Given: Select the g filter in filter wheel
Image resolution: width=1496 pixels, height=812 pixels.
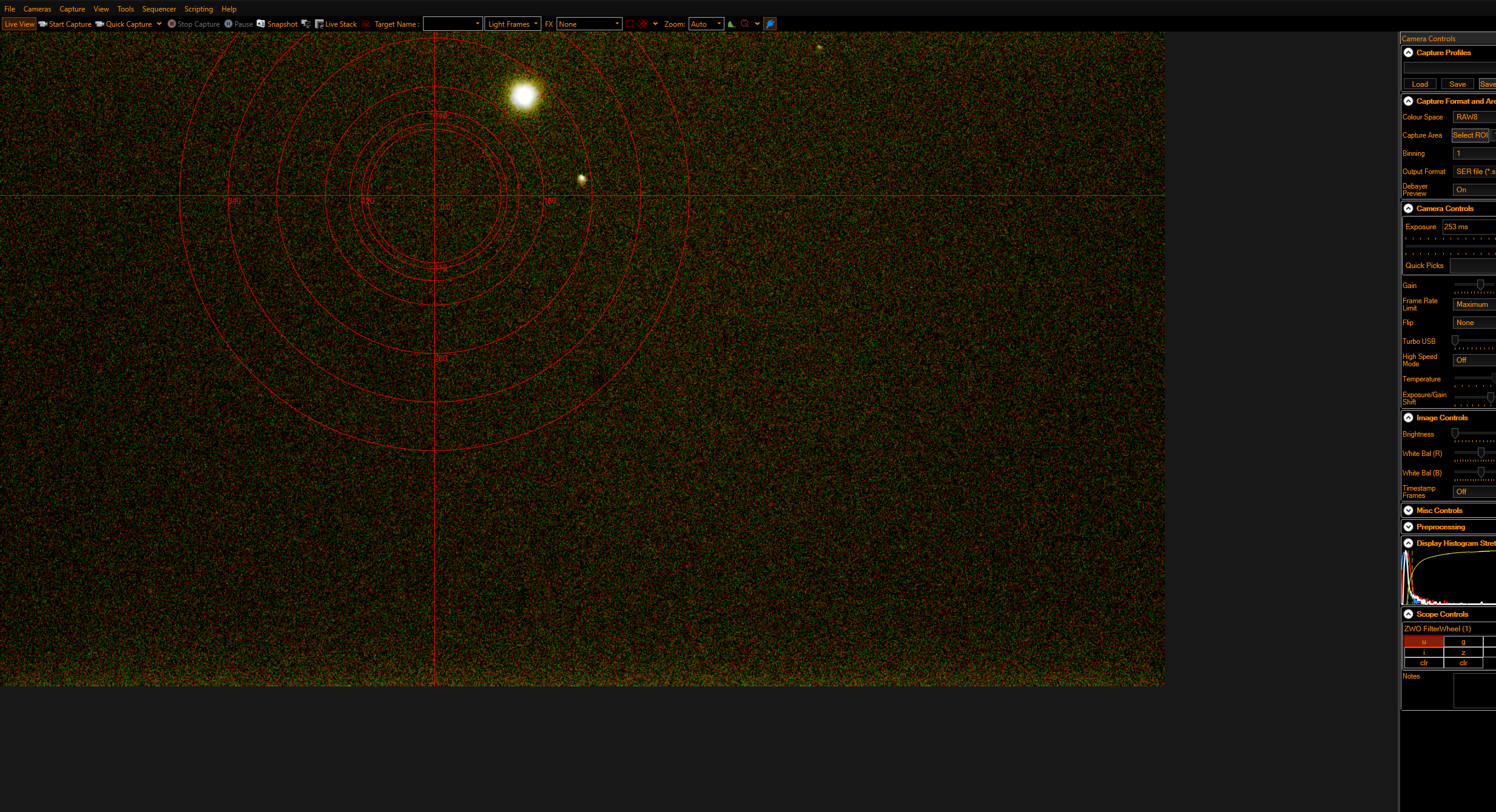Looking at the screenshot, I should coord(1463,642).
